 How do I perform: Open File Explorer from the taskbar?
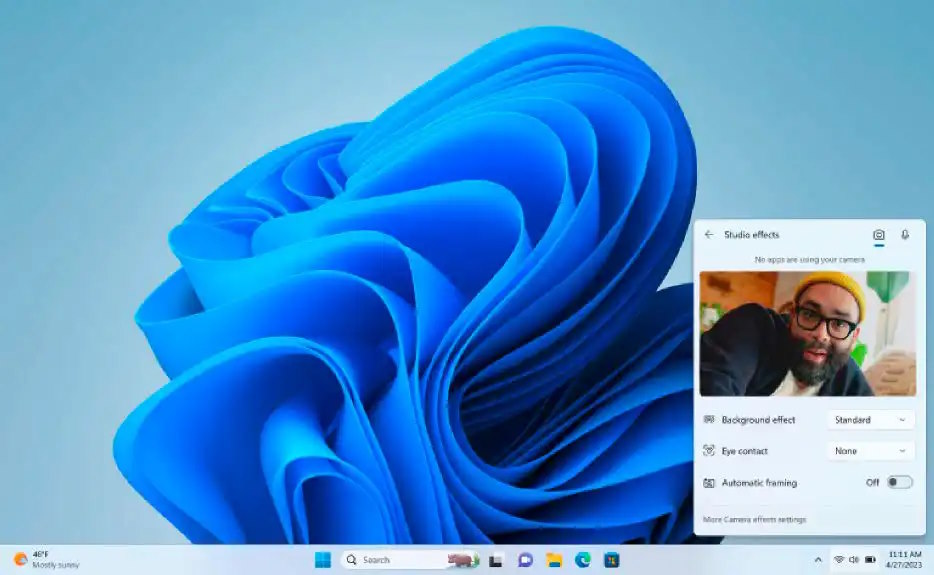tap(554, 560)
